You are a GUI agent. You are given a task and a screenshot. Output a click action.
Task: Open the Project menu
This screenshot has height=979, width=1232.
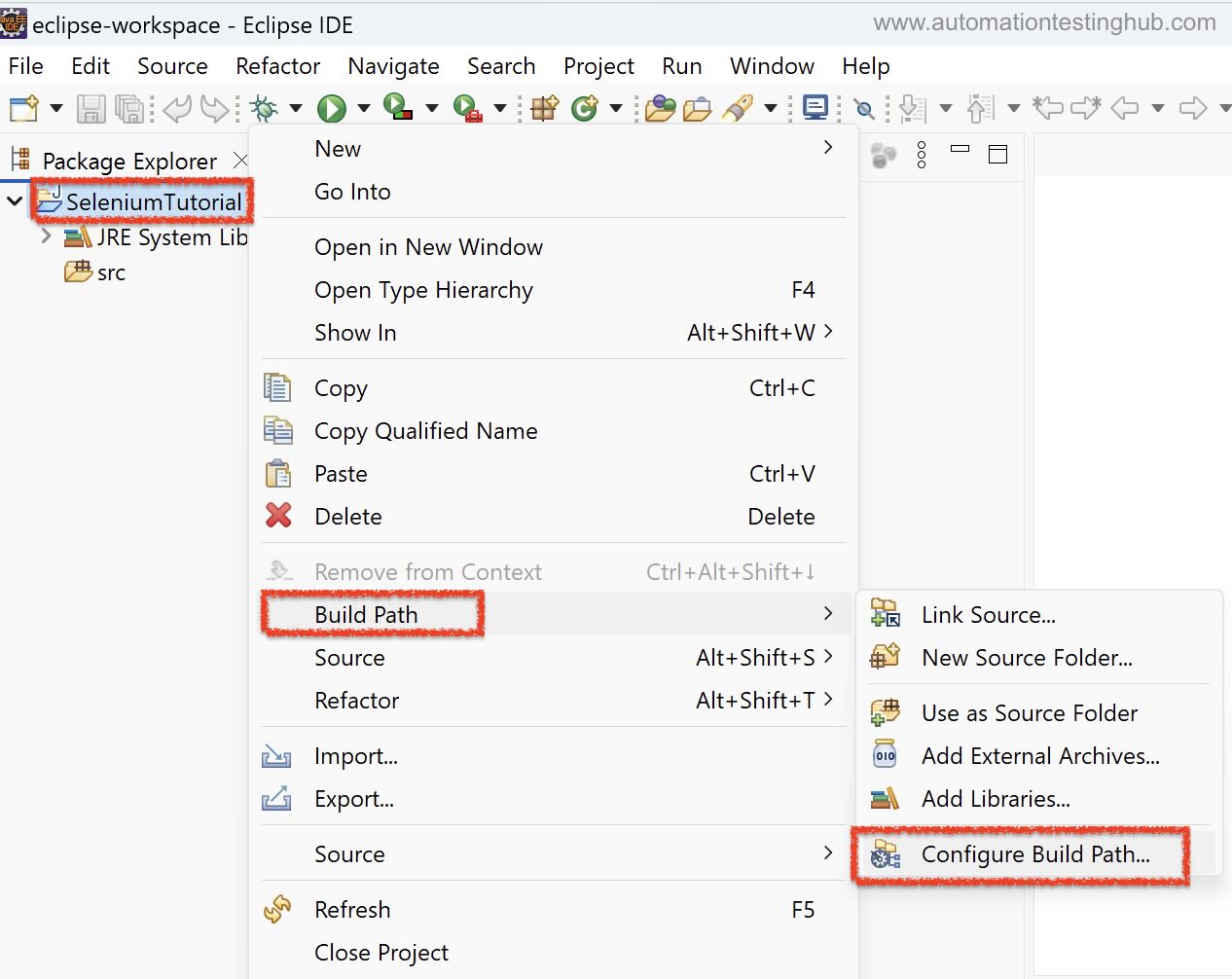[x=598, y=65]
